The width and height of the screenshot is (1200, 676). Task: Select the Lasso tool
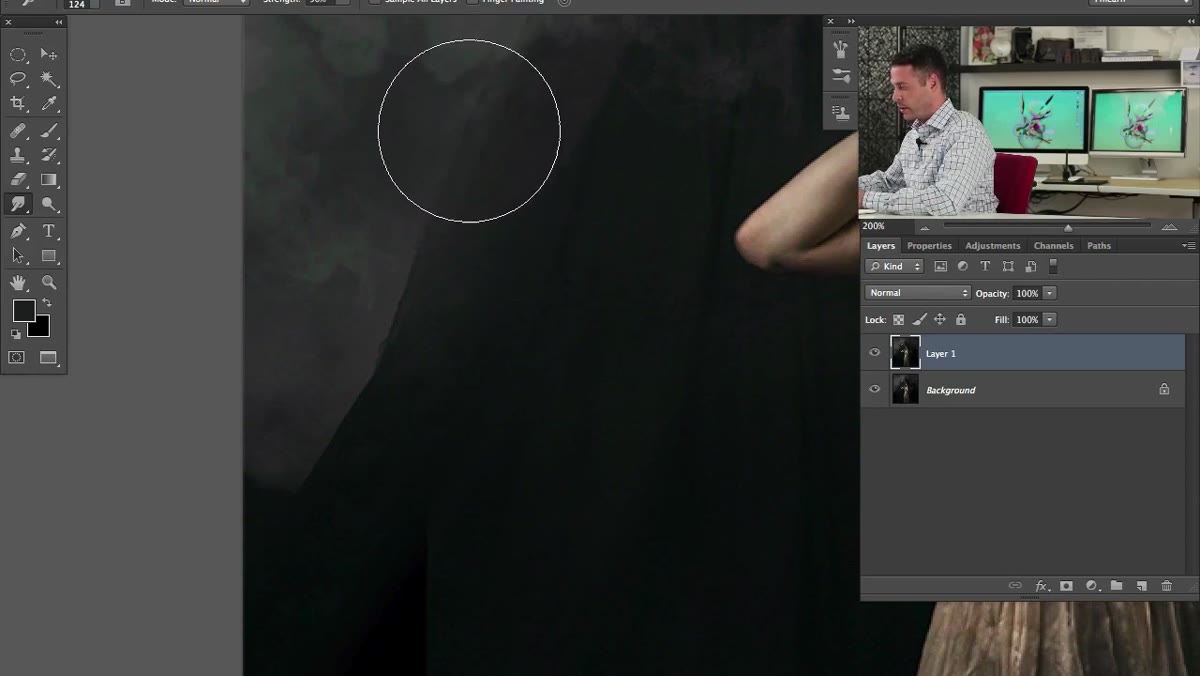pos(18,78)
